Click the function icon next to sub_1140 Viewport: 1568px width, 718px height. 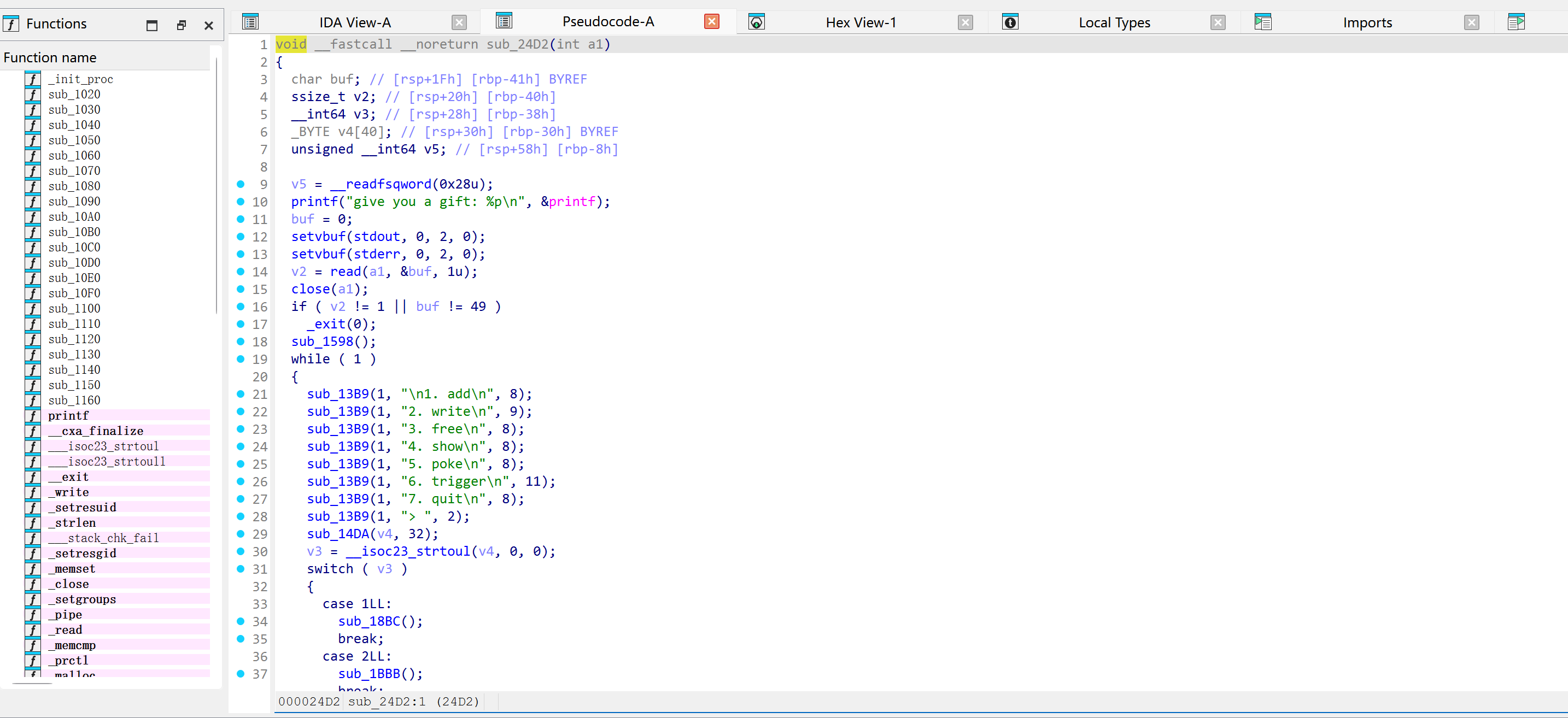(33, 370)
